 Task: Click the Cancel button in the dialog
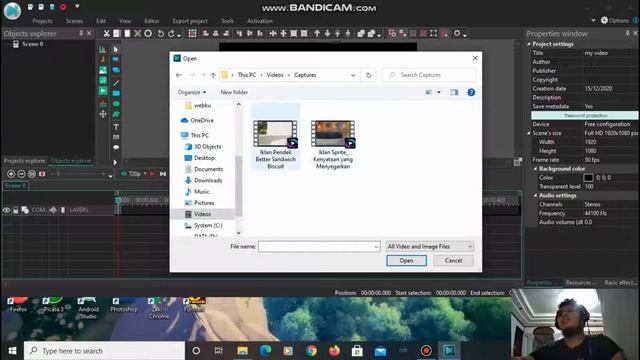[x=453, y=260]
